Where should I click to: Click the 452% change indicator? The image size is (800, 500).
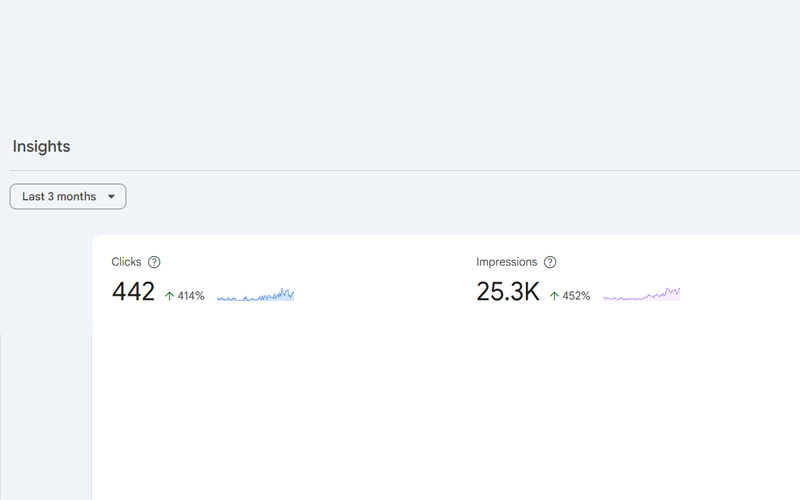point(576,296)
